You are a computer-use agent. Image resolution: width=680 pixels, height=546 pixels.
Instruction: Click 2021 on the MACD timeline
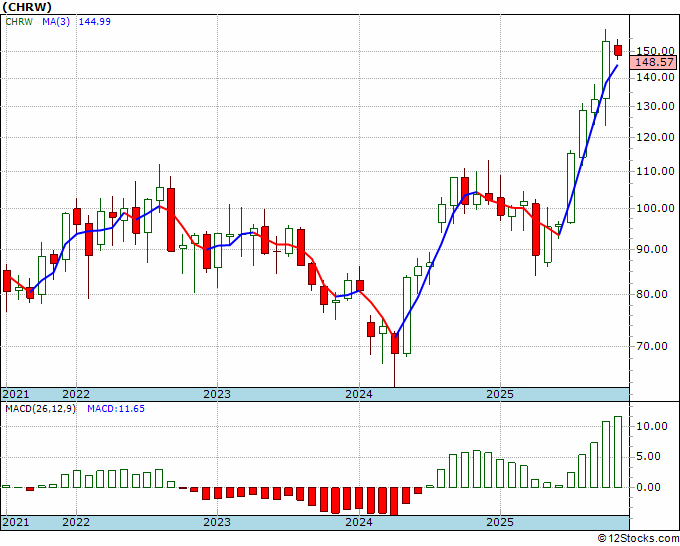[16, 522]
